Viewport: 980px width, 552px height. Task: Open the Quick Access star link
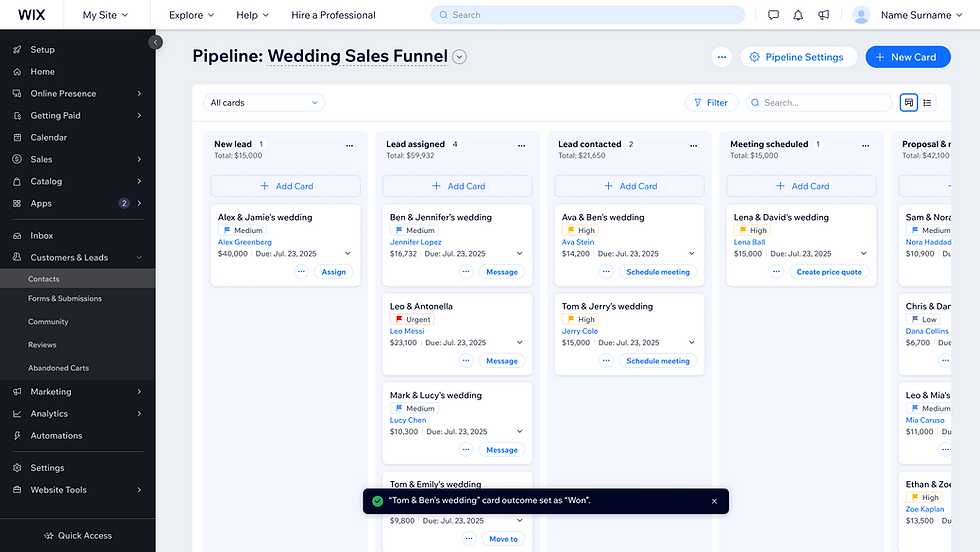78,536
